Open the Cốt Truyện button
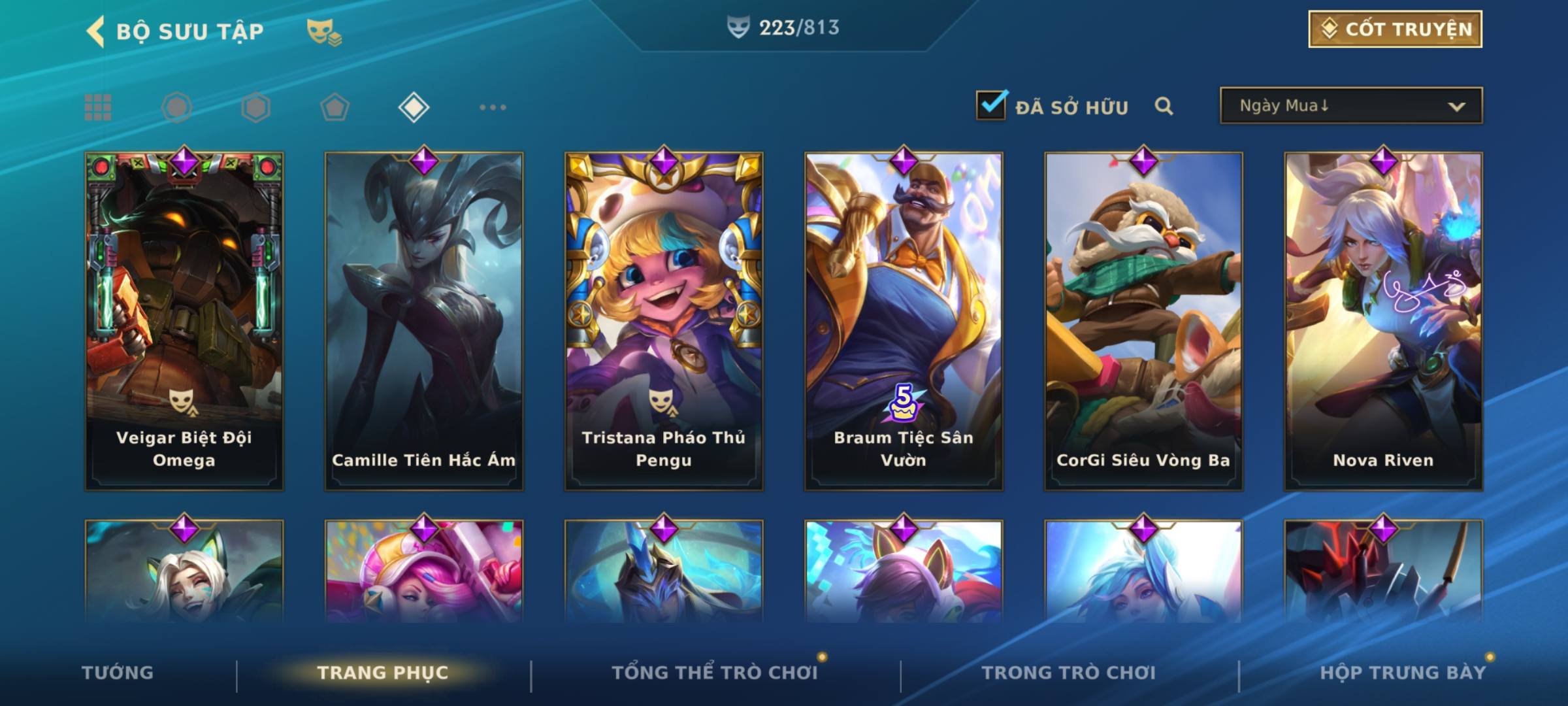 pyautogui.click(x=1395, y=29)
